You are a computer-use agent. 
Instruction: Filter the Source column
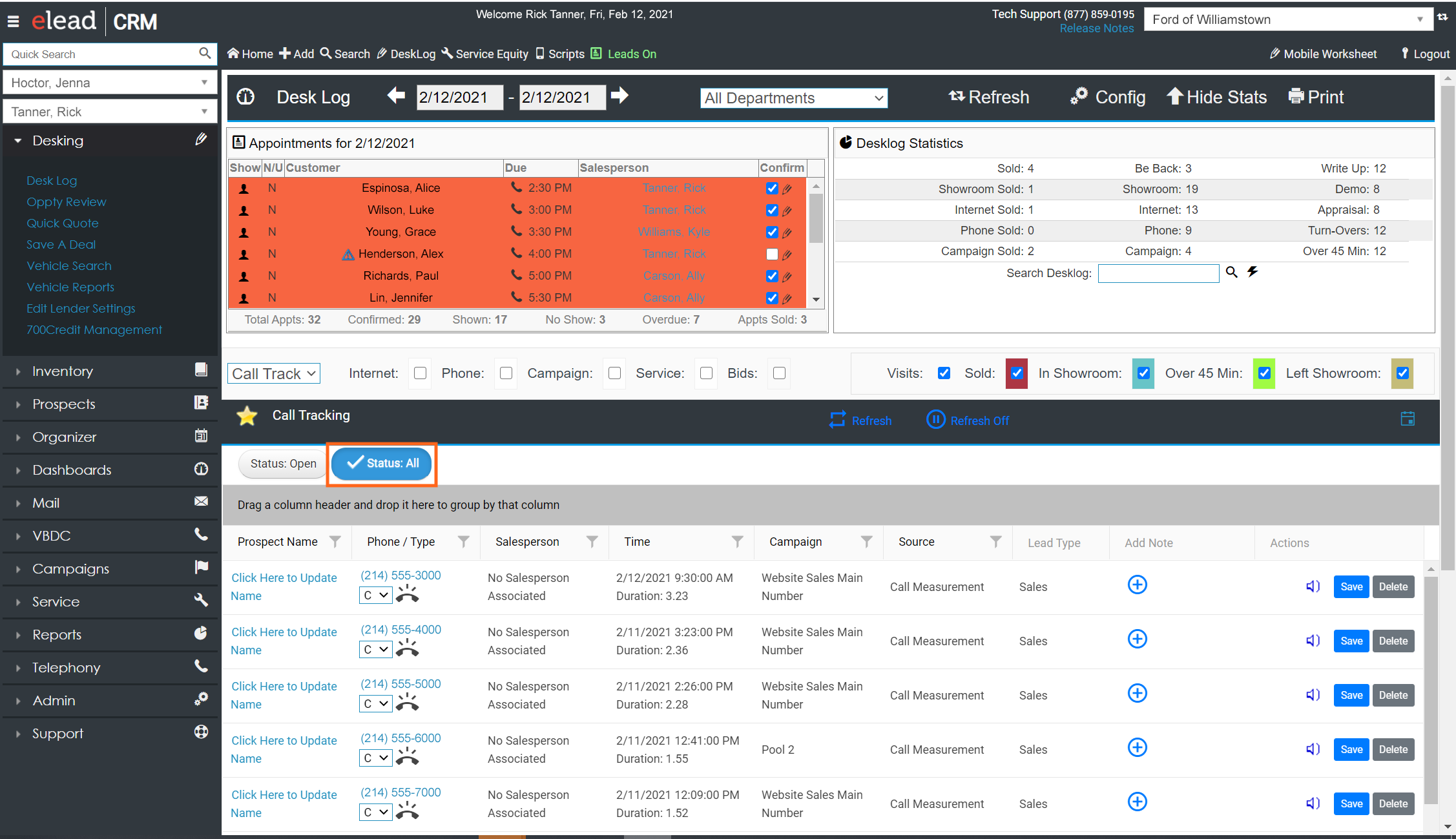coord(995,542)
